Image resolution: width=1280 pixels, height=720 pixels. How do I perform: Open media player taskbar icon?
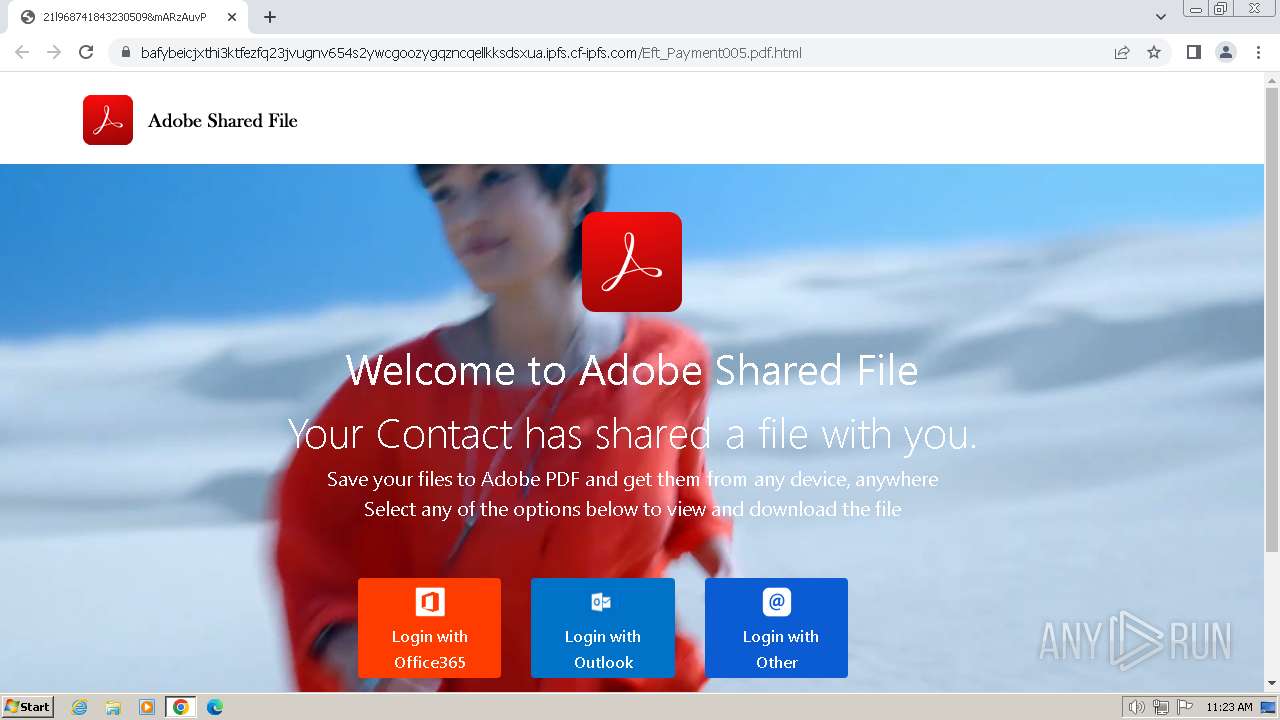147,707
